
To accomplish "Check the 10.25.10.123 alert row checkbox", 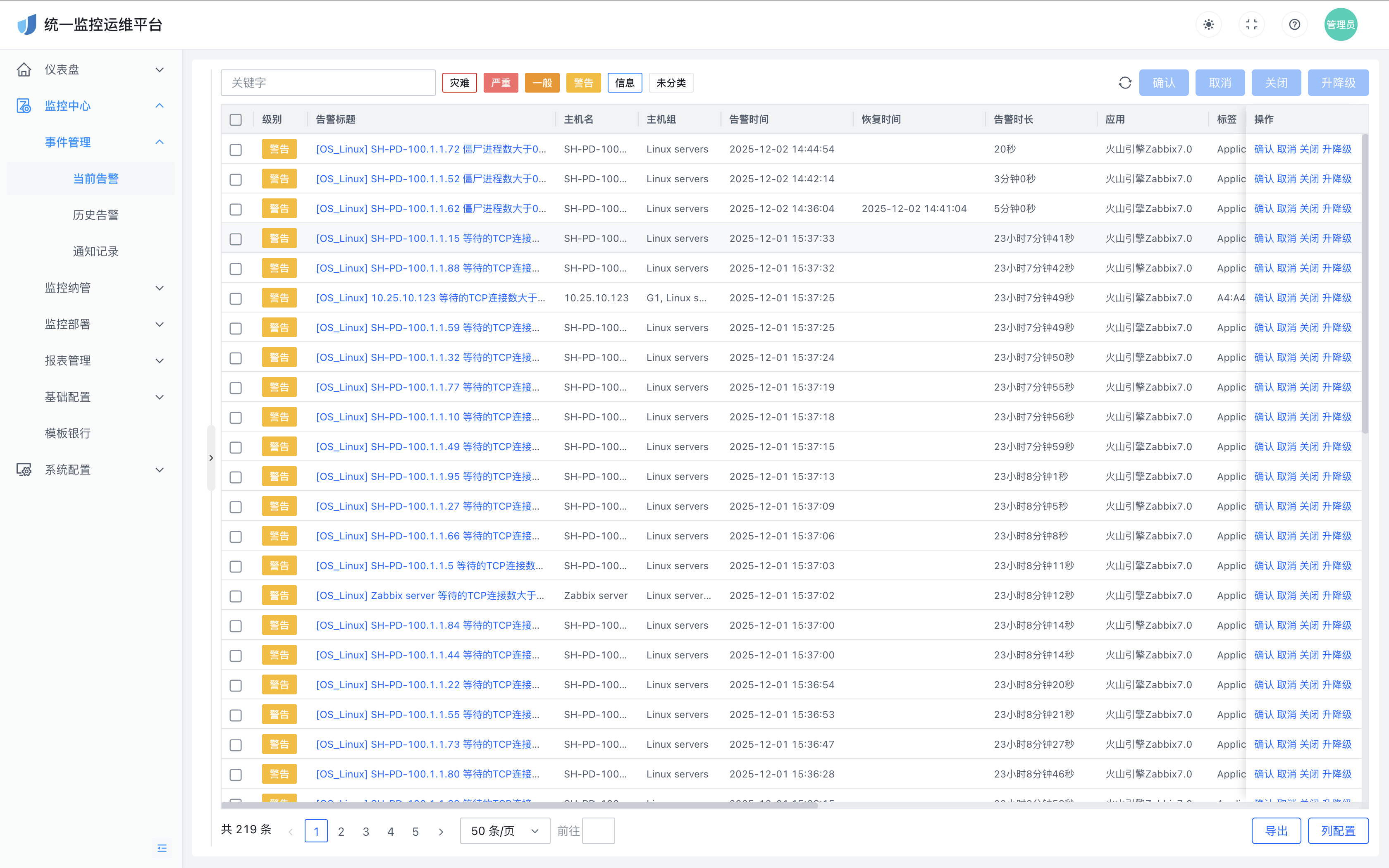I will point(235,298).
